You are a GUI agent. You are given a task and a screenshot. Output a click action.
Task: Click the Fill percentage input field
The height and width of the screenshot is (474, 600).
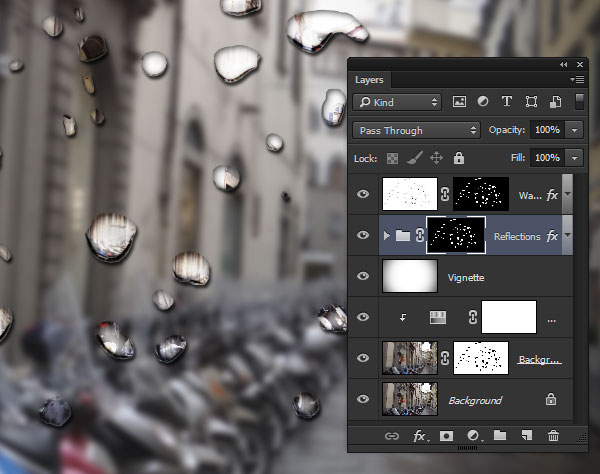tap(546, 158)
